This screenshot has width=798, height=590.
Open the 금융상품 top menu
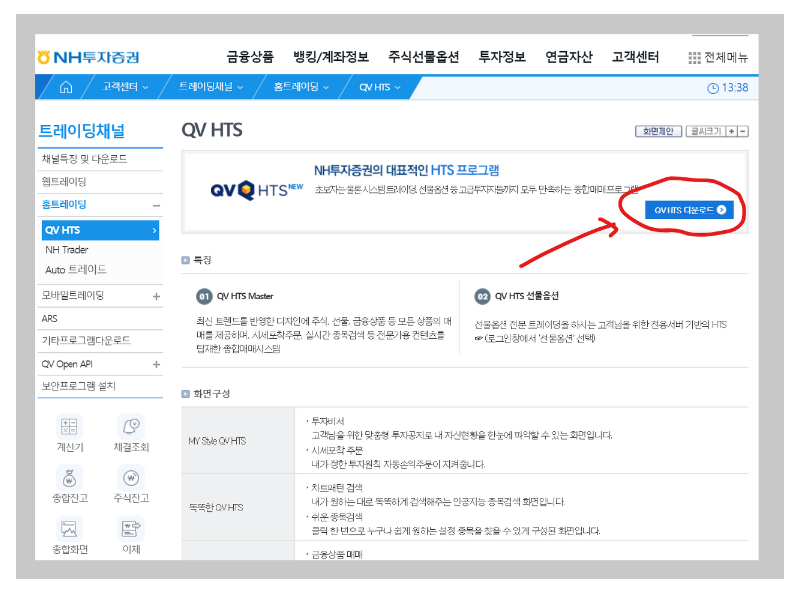click(250, 57)
